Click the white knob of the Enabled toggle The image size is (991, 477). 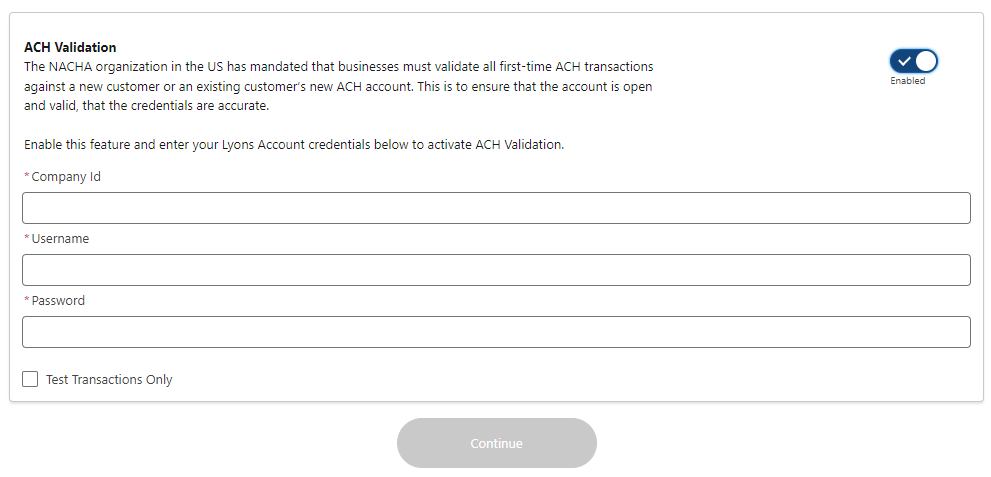click(926, 61)
